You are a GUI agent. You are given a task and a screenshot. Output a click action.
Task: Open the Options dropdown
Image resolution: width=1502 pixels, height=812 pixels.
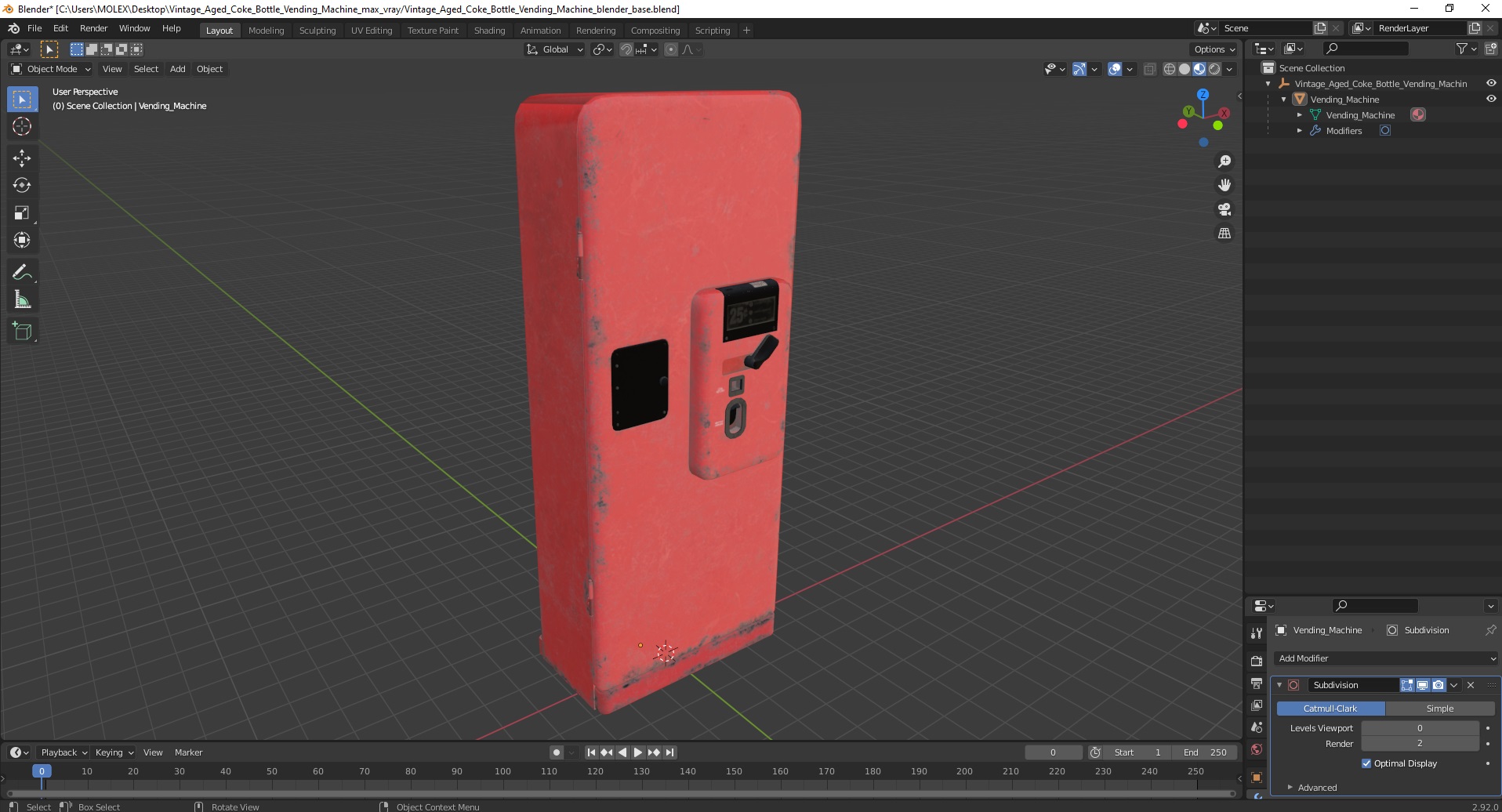pos(1214,49)
